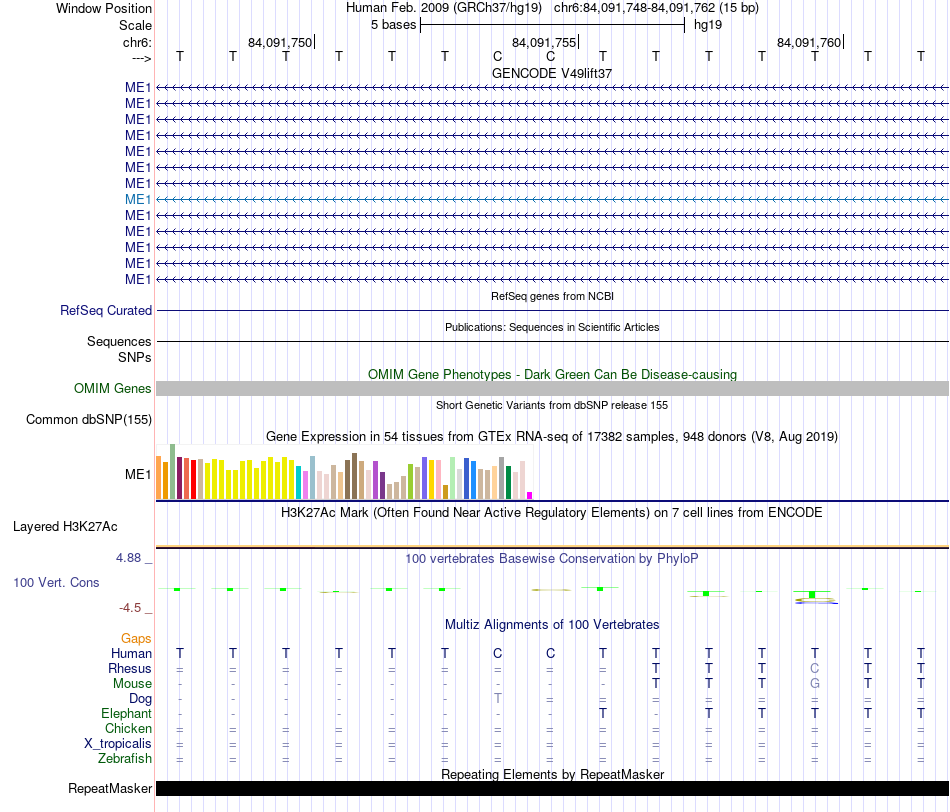
Task: Click the Common dbSNP(155) track label
Action: click(x=88, y=419)
